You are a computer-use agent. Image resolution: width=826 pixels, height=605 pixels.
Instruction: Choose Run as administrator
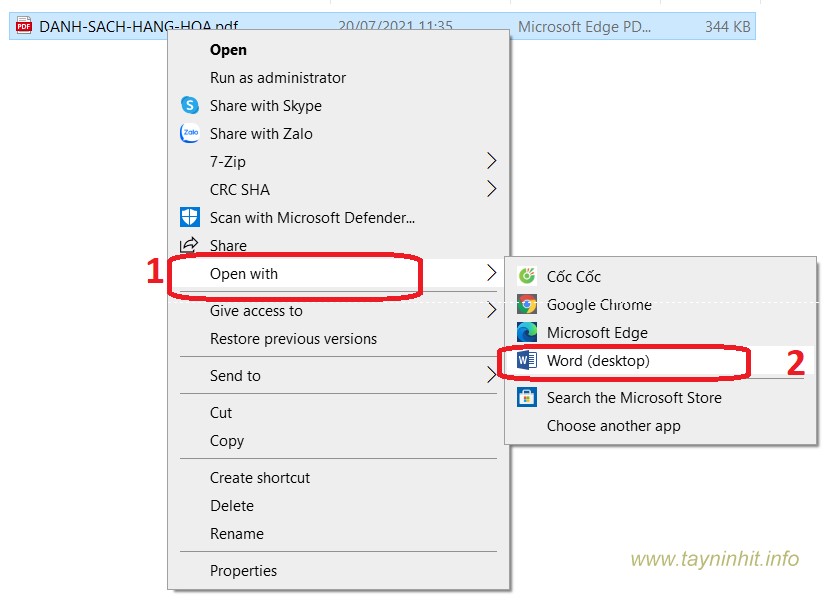coord(278,77)
